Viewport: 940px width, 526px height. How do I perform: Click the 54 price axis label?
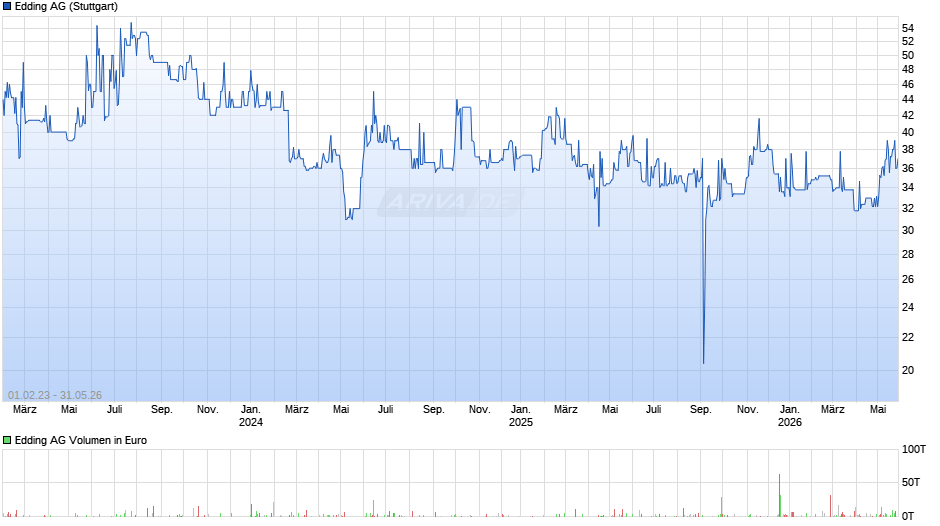(x=908, y=28)
